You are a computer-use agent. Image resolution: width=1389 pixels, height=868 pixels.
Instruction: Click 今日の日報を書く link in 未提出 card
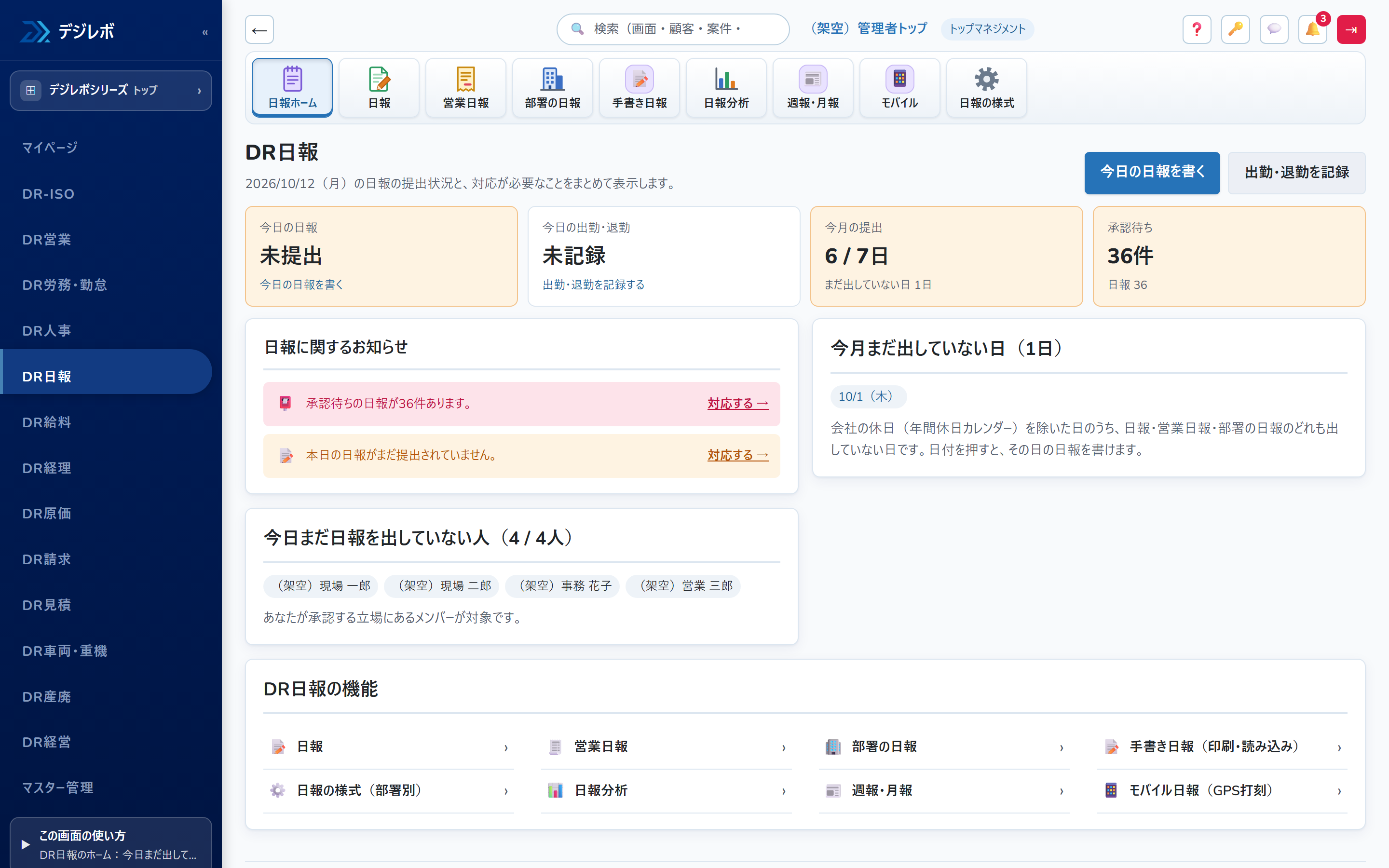pos(301,285)
